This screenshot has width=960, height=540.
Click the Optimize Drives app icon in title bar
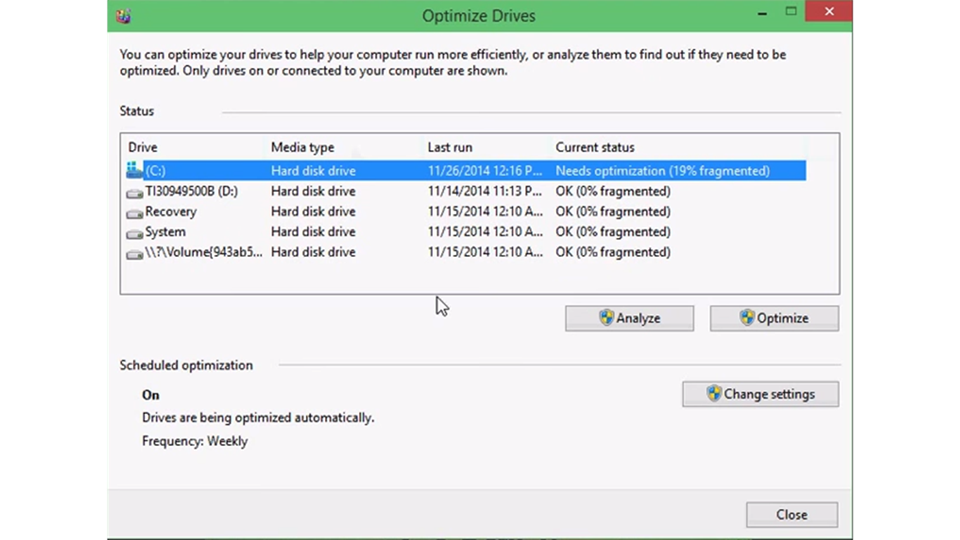123,15
